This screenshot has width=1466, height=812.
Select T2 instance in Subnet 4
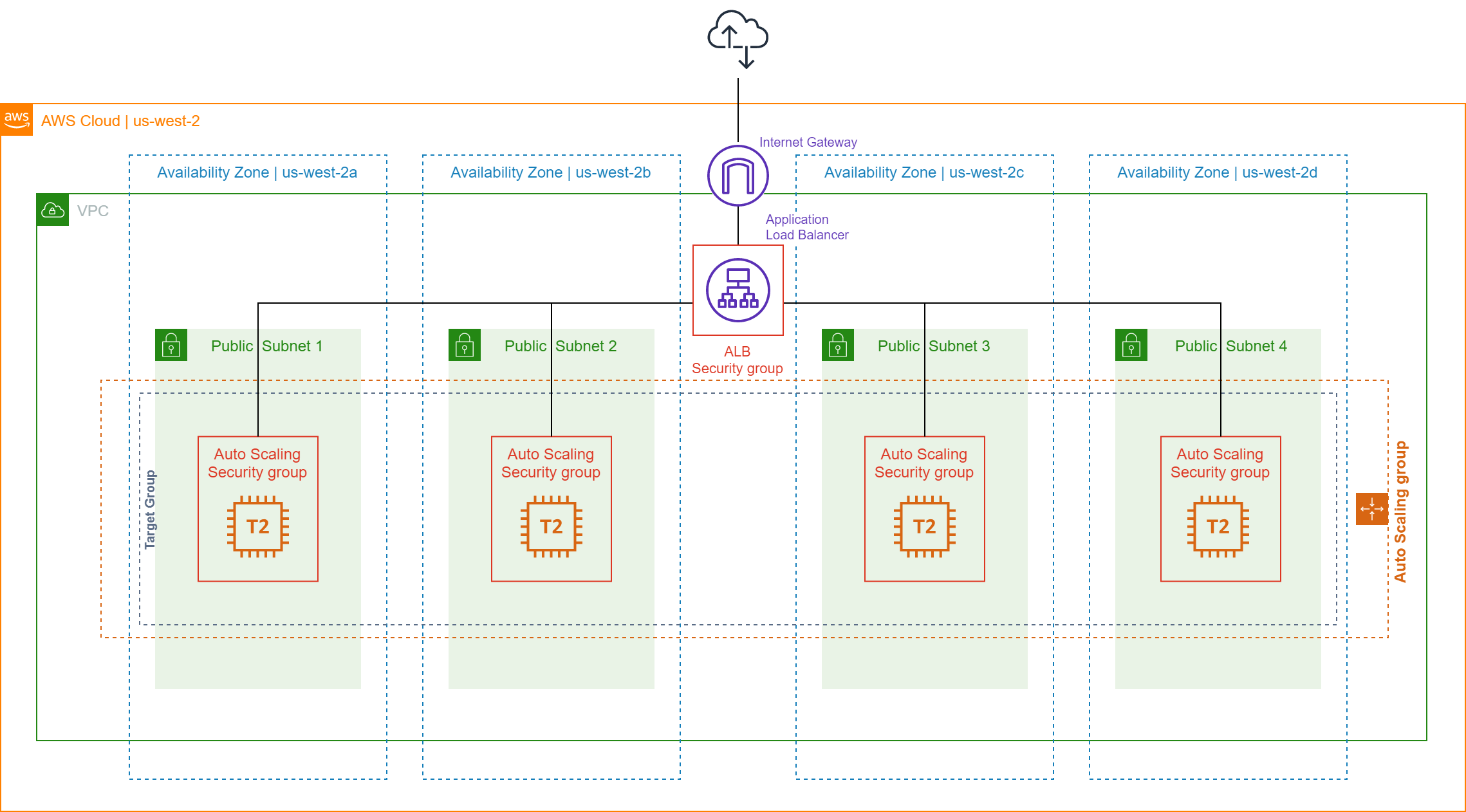[1218, 526]
